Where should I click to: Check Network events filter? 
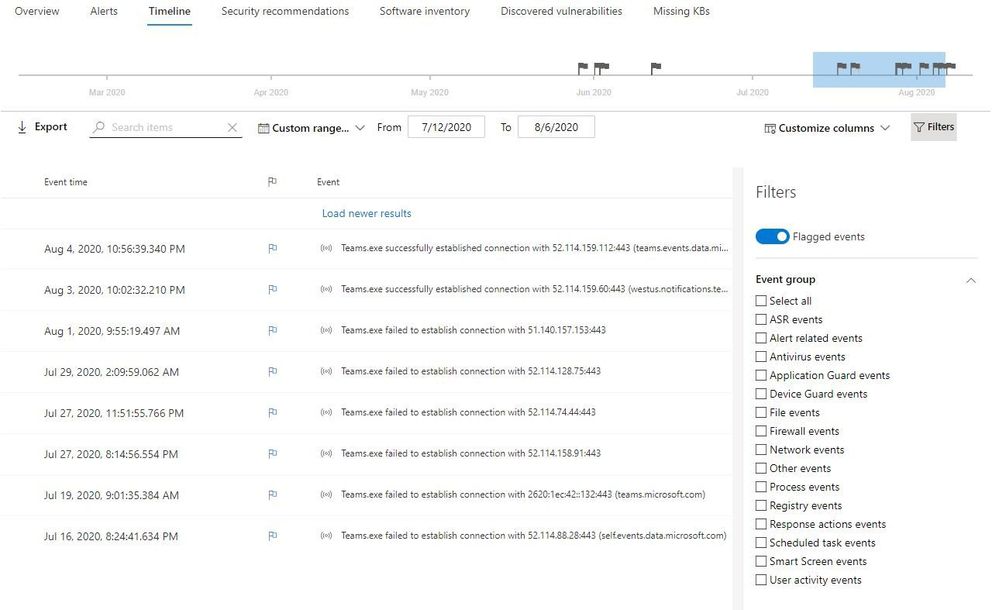point(761,449)
